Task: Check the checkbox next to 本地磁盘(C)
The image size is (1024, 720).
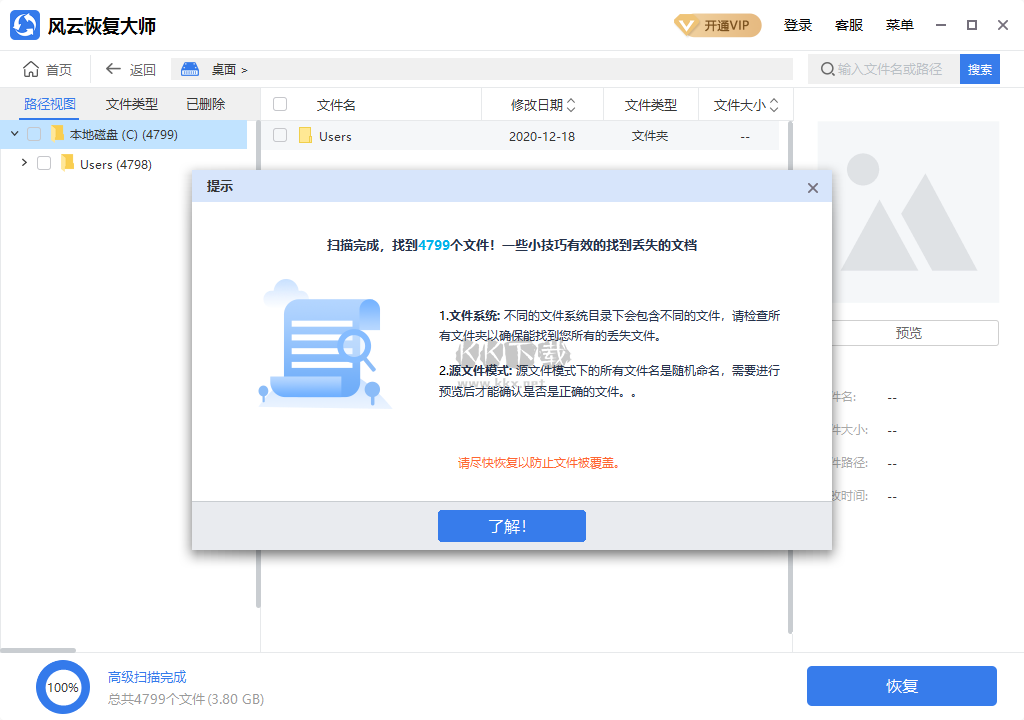Action: pyautogui.click(x=35, y=133)
